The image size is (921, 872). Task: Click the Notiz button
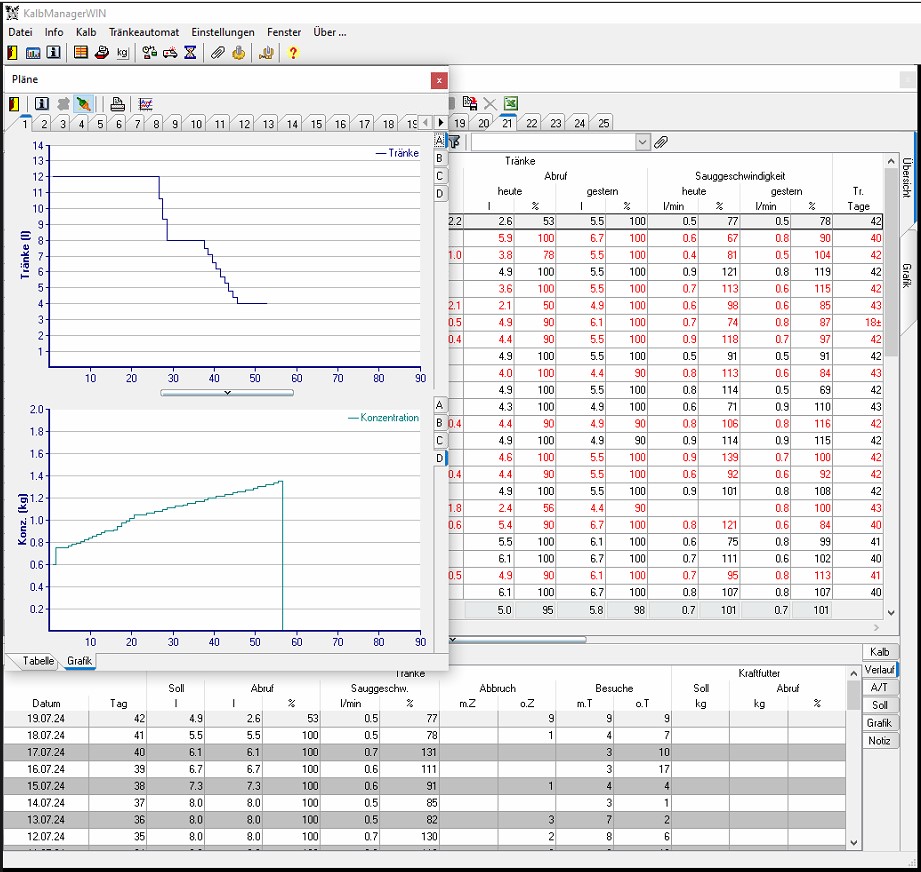[879, 741]
